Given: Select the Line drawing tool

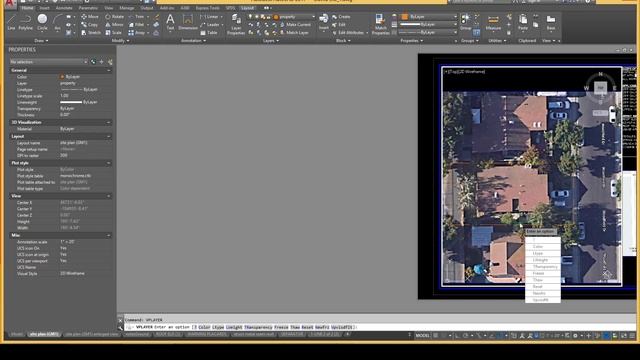Looking at the screenshot, I should 11,22.
